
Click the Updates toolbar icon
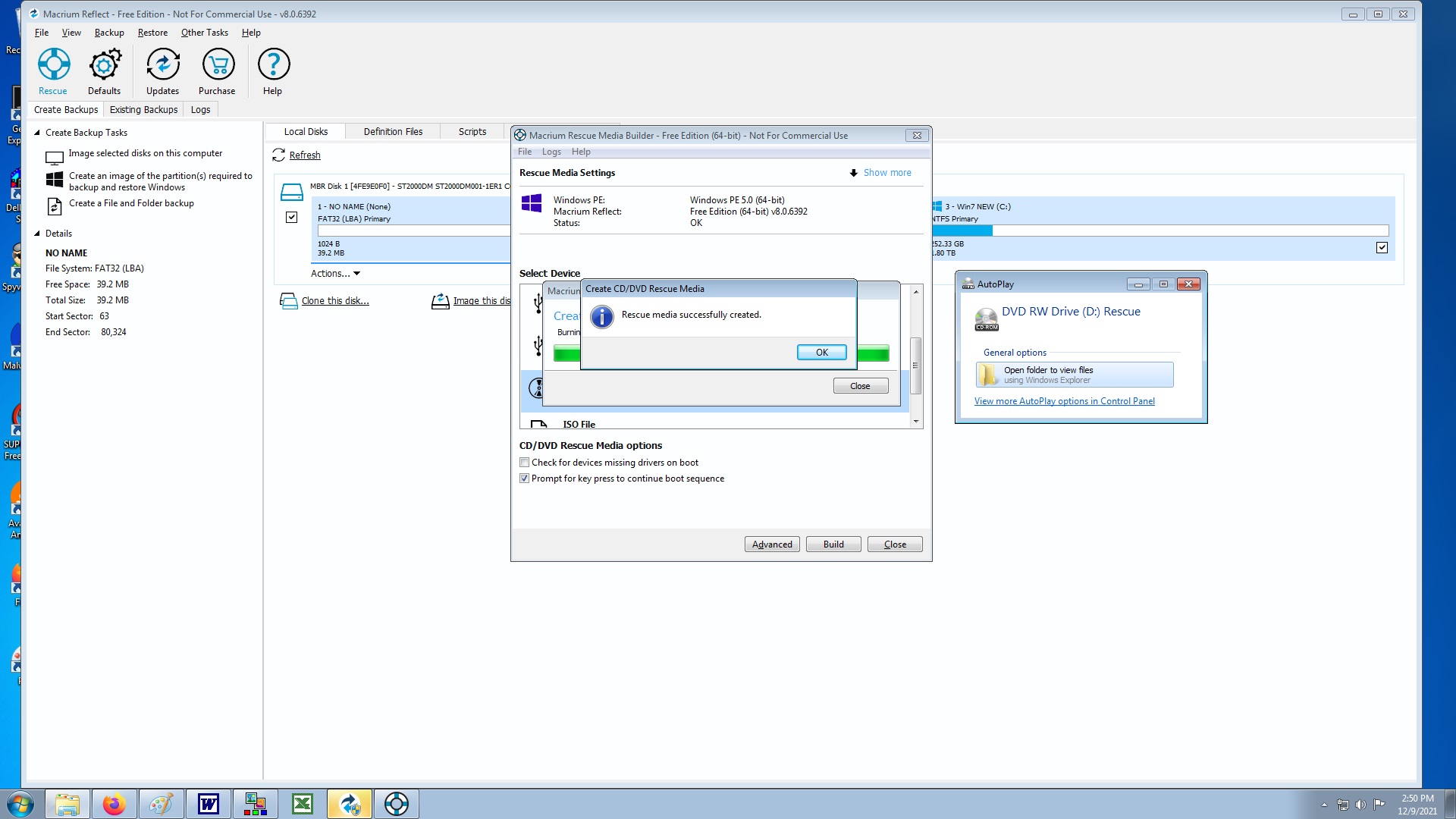point(163,64)
